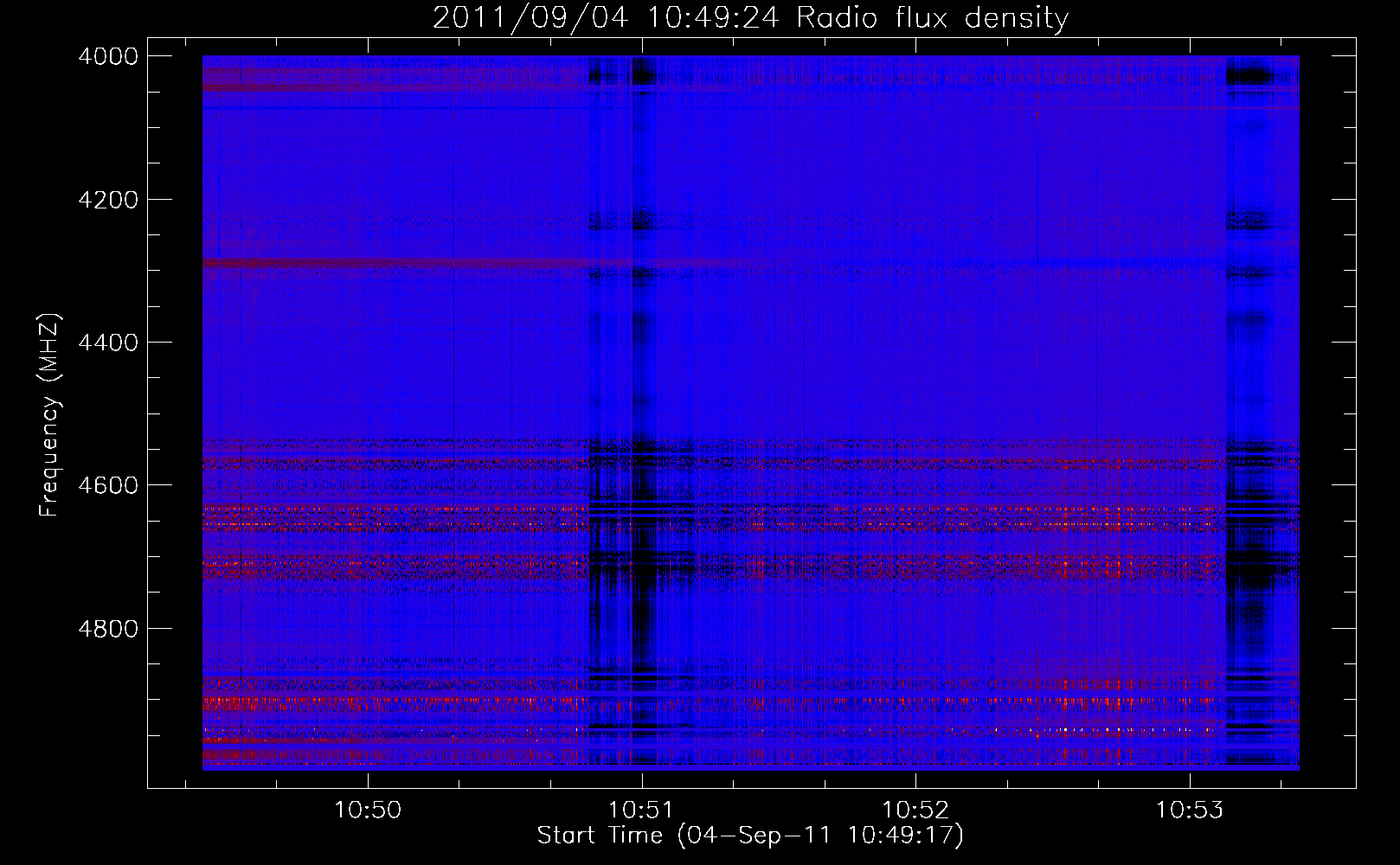Select the 10:53 time axis label
Viewport: 1400px width, 865px height.
point(1190,811)
